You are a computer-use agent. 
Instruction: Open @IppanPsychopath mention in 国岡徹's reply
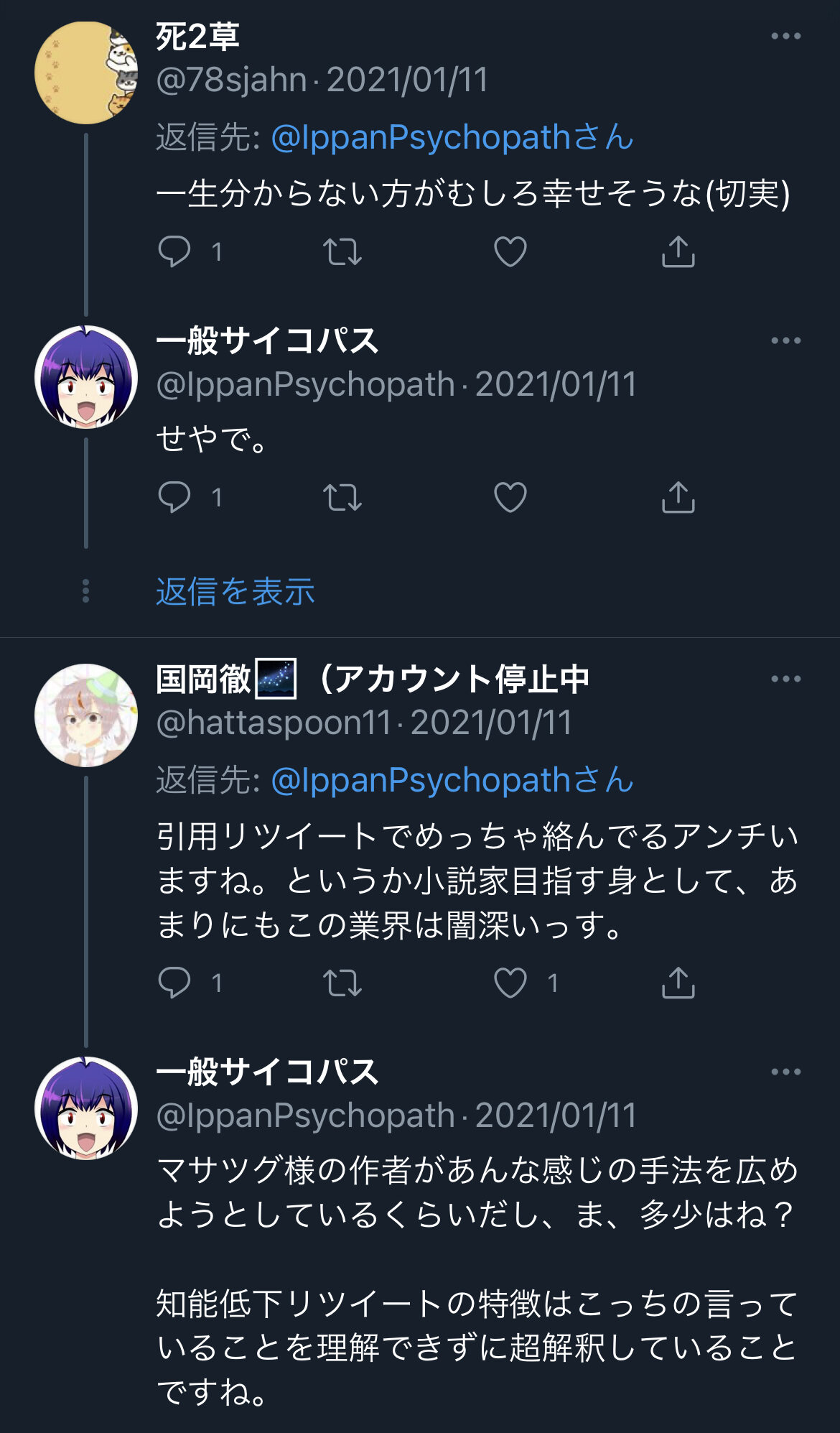click(452, 780)
